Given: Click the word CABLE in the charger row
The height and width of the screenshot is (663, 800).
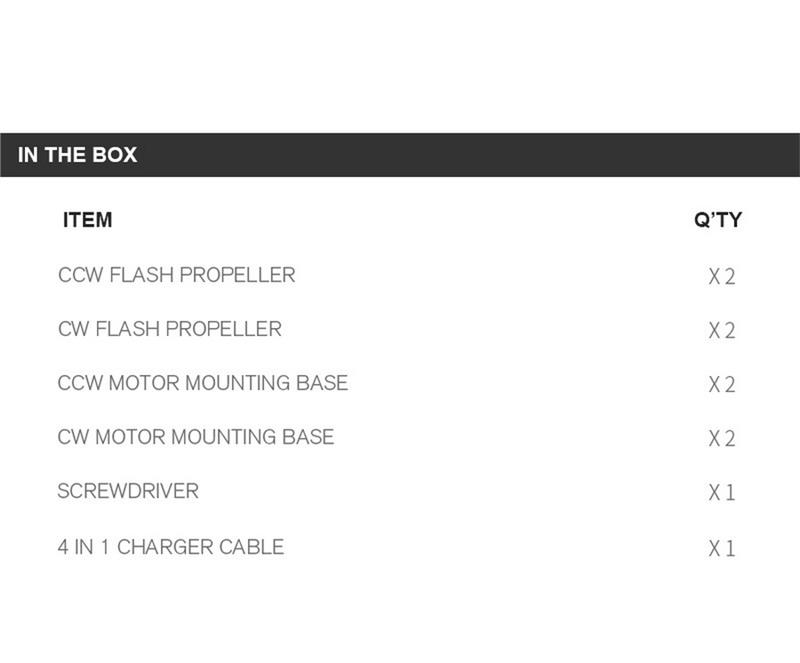Looking at the screenshot, I should (252, 547).
